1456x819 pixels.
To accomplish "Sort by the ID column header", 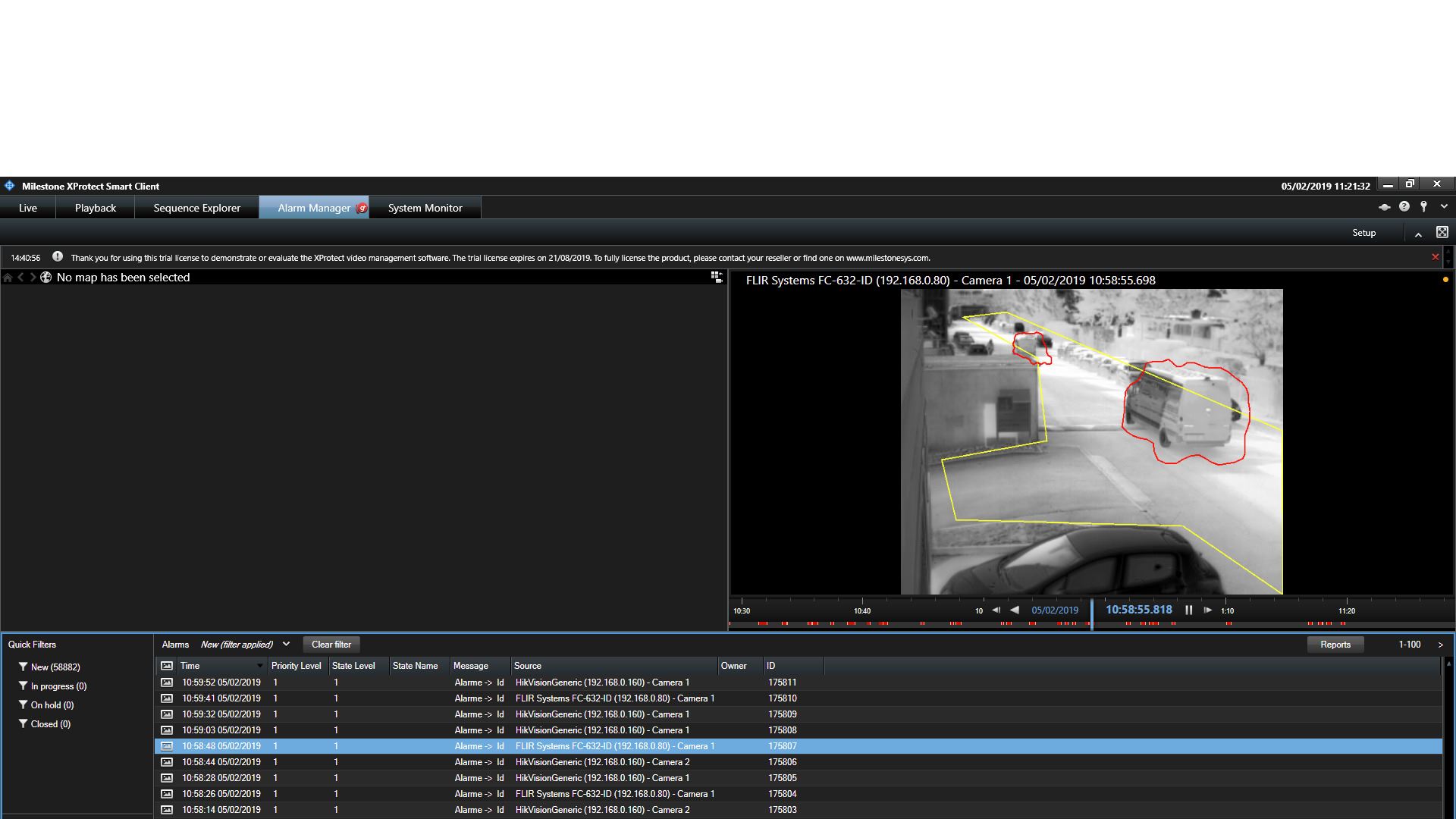I will 793,666.
